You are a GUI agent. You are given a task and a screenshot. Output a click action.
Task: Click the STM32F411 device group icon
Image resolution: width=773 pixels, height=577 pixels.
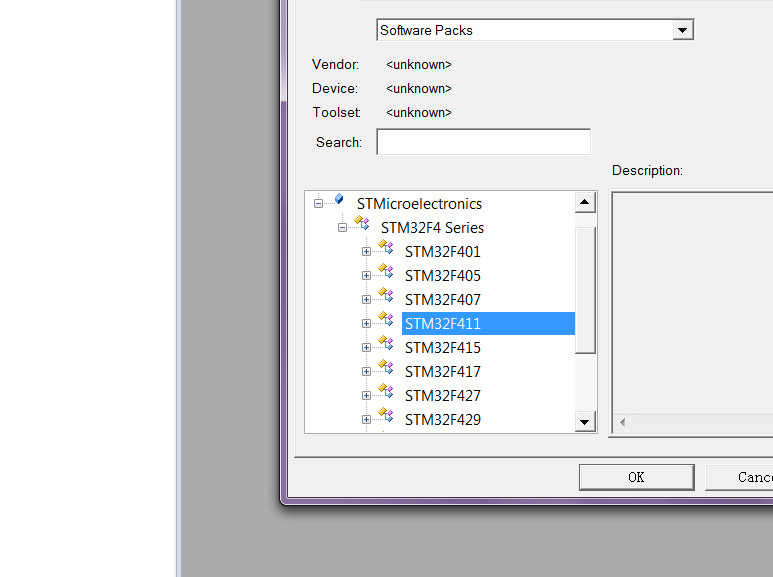(386, 319)
